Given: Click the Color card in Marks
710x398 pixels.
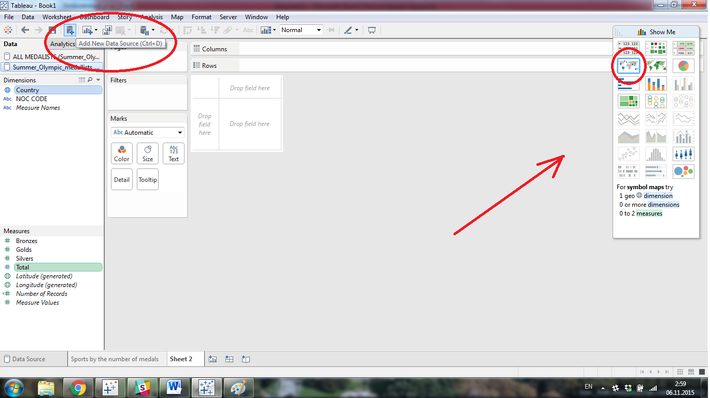Looking at the screenshot, I should click(121, 153).
